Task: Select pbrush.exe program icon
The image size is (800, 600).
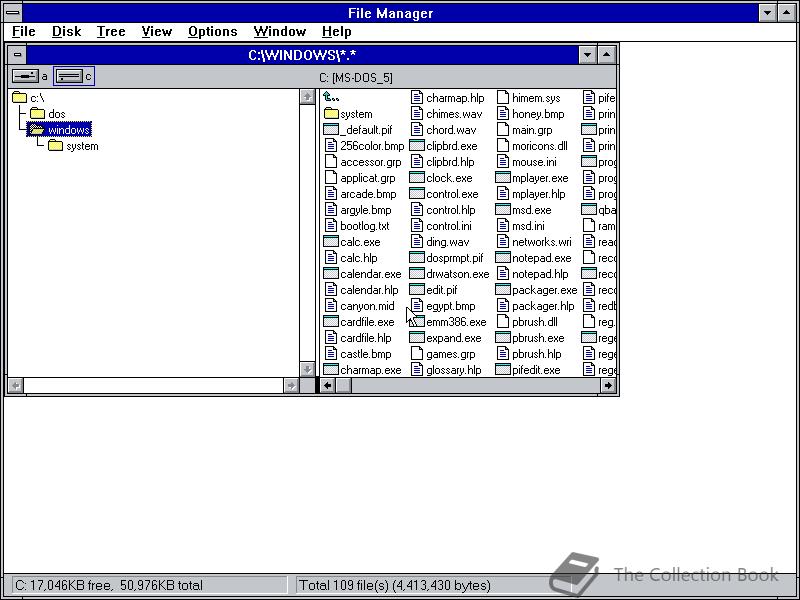Action: click(x=503, y=338)
